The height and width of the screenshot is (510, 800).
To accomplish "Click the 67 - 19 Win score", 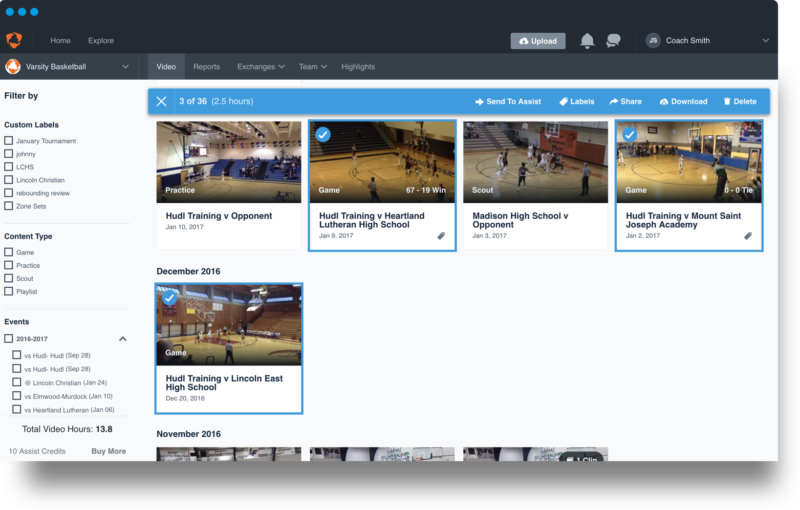I will tap(426, 190).
